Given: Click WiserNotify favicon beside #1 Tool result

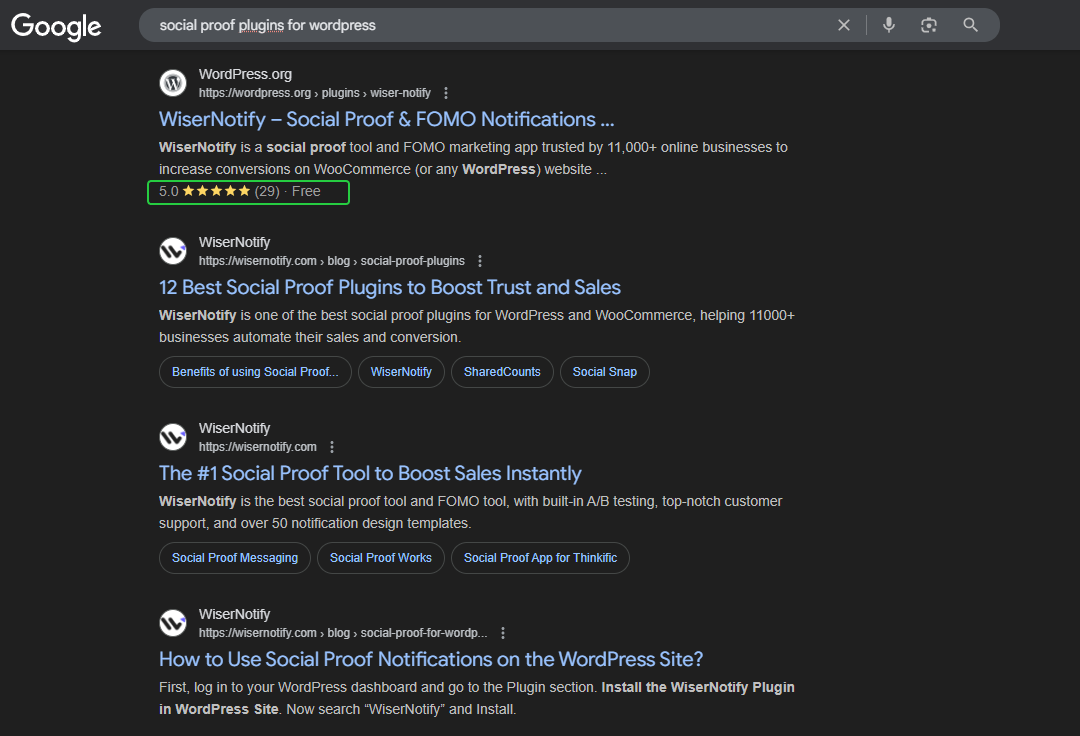Looking at the screenshot, I should coord(173,437).
